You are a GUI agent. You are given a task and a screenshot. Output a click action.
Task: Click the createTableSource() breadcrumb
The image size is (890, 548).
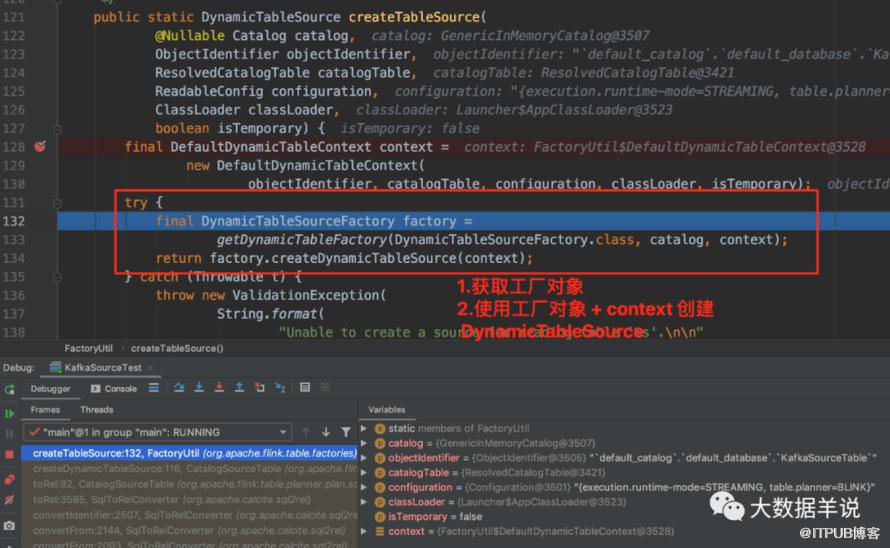coord(177,348)
